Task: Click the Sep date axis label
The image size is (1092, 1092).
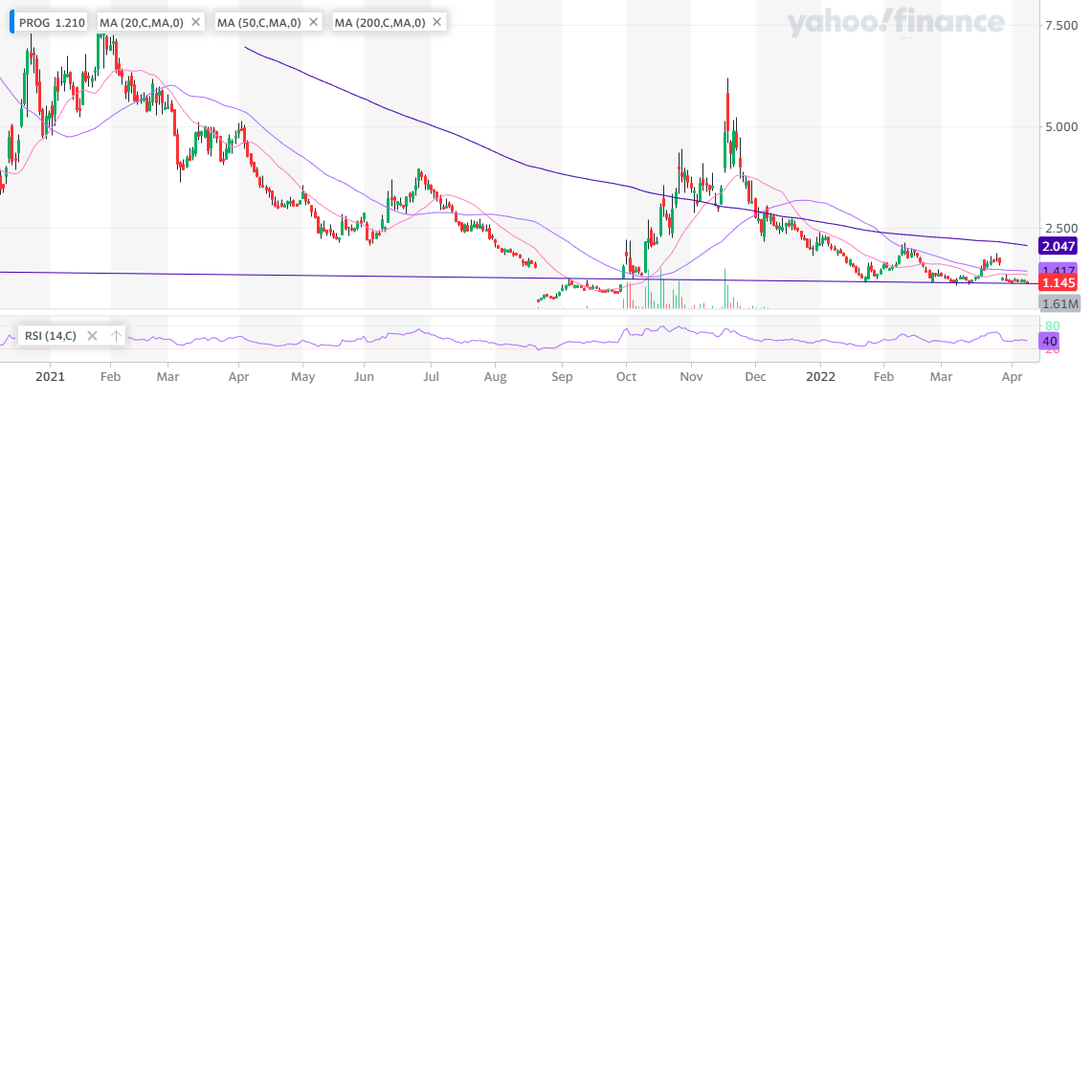Action: tap(562, 377)
